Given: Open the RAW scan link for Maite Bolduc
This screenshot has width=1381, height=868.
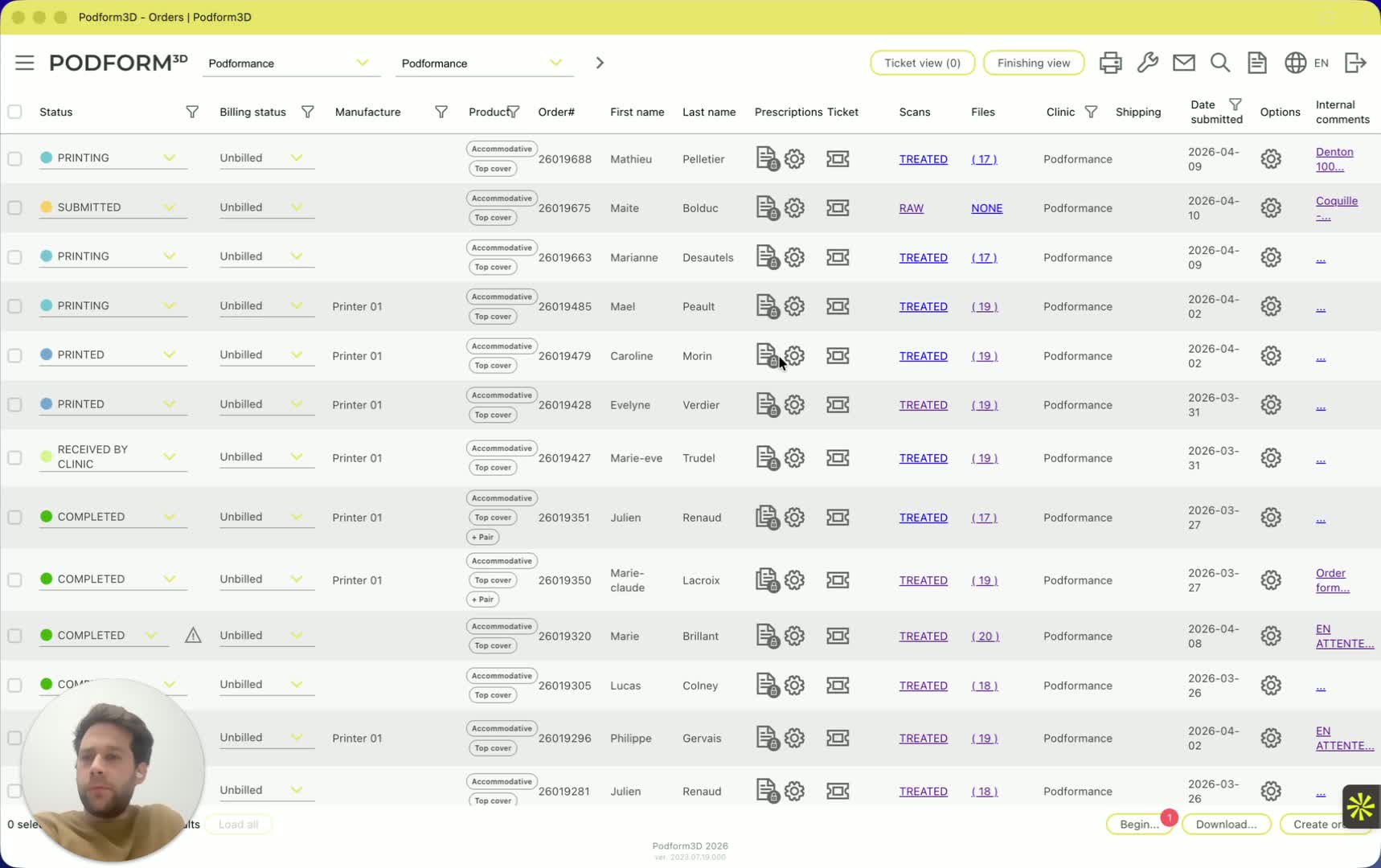Looking at the screenshot, I should [911, 208].
